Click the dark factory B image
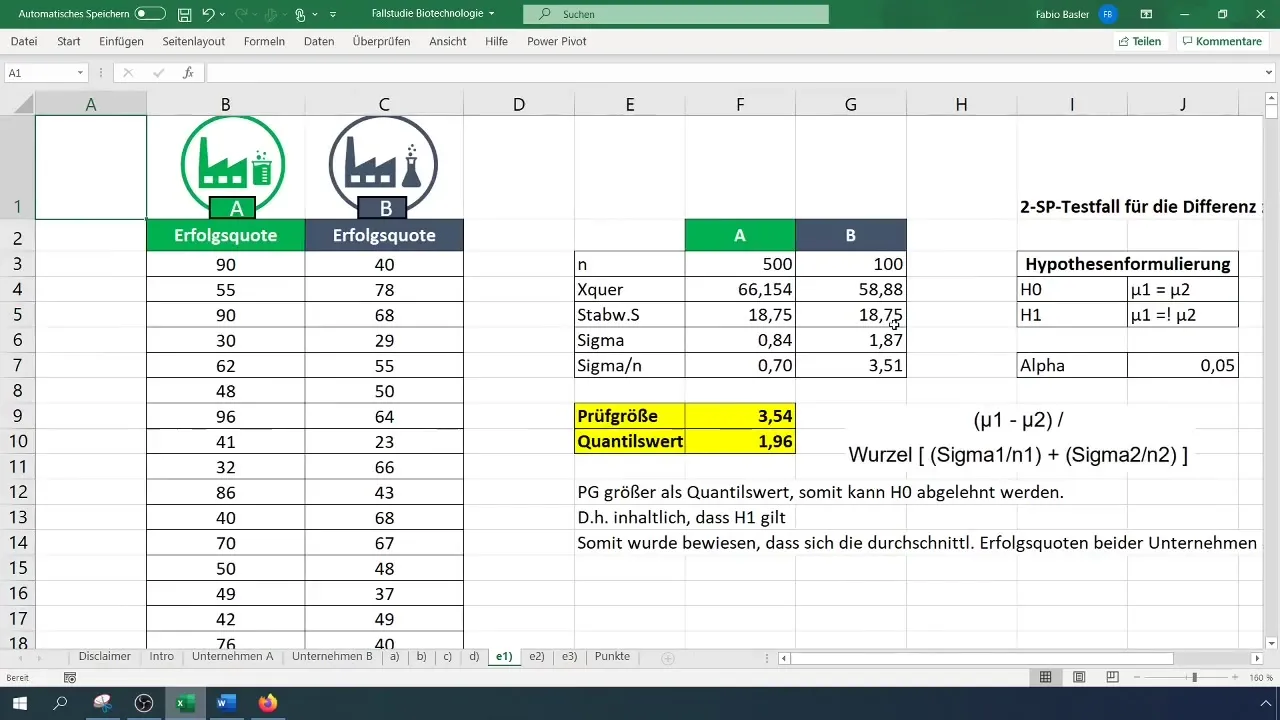The width and height of the screenshot is (1280, 720). [x=383, y=166]
